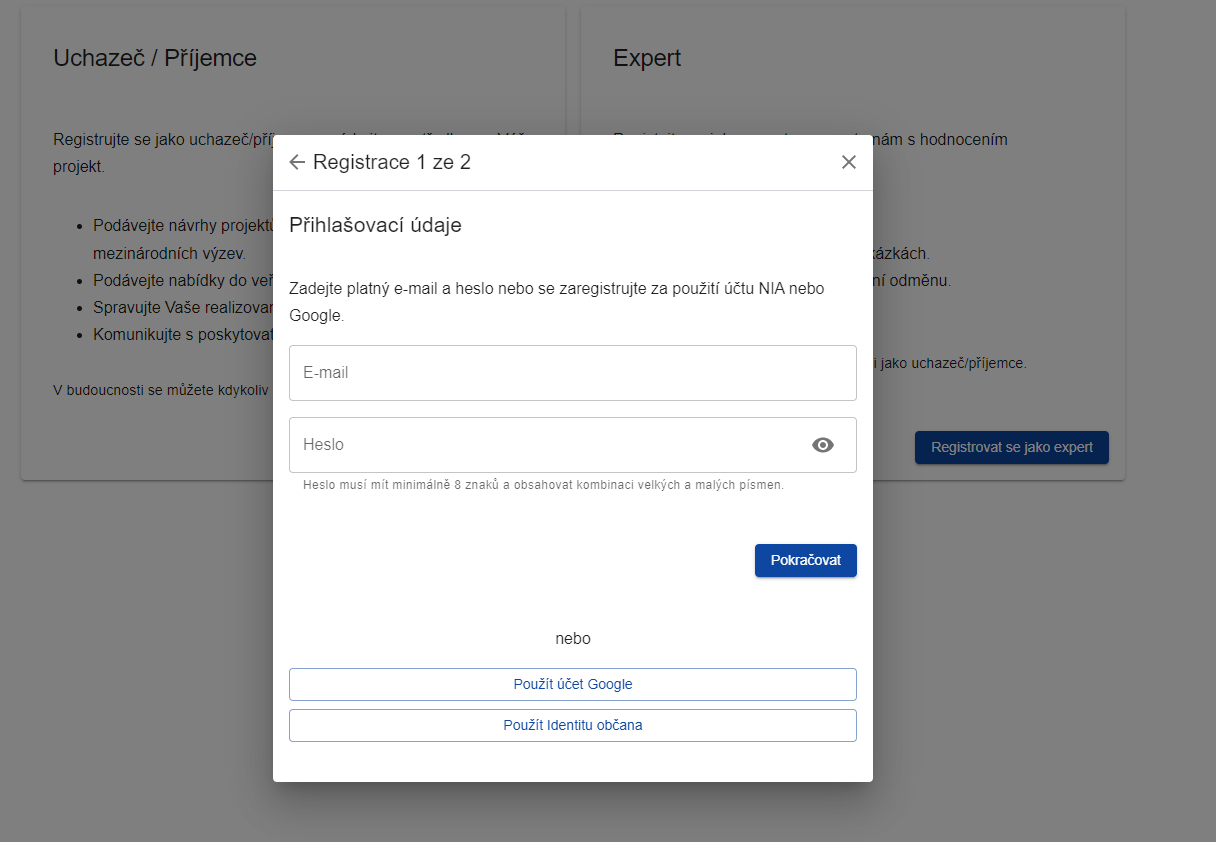Click the 'V budoucnosti se můžete kdykoliv' text
The image size is (1216, 842).
pos(162,390)
